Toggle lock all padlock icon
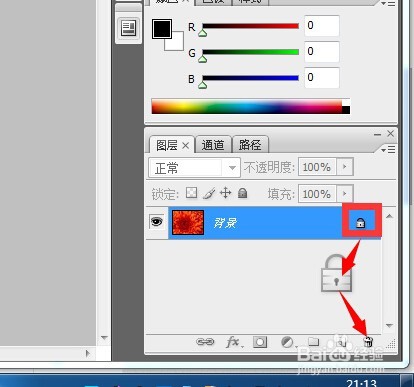The height and width of the screenshot is (387, 414). [243, 193]
